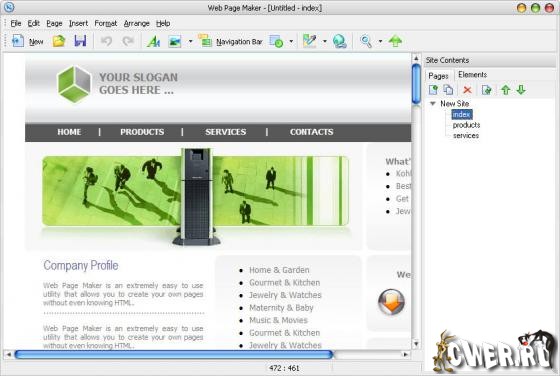Screen dimensions: 560x376
Task: Open the Format menu
Action: click(106, 24)
